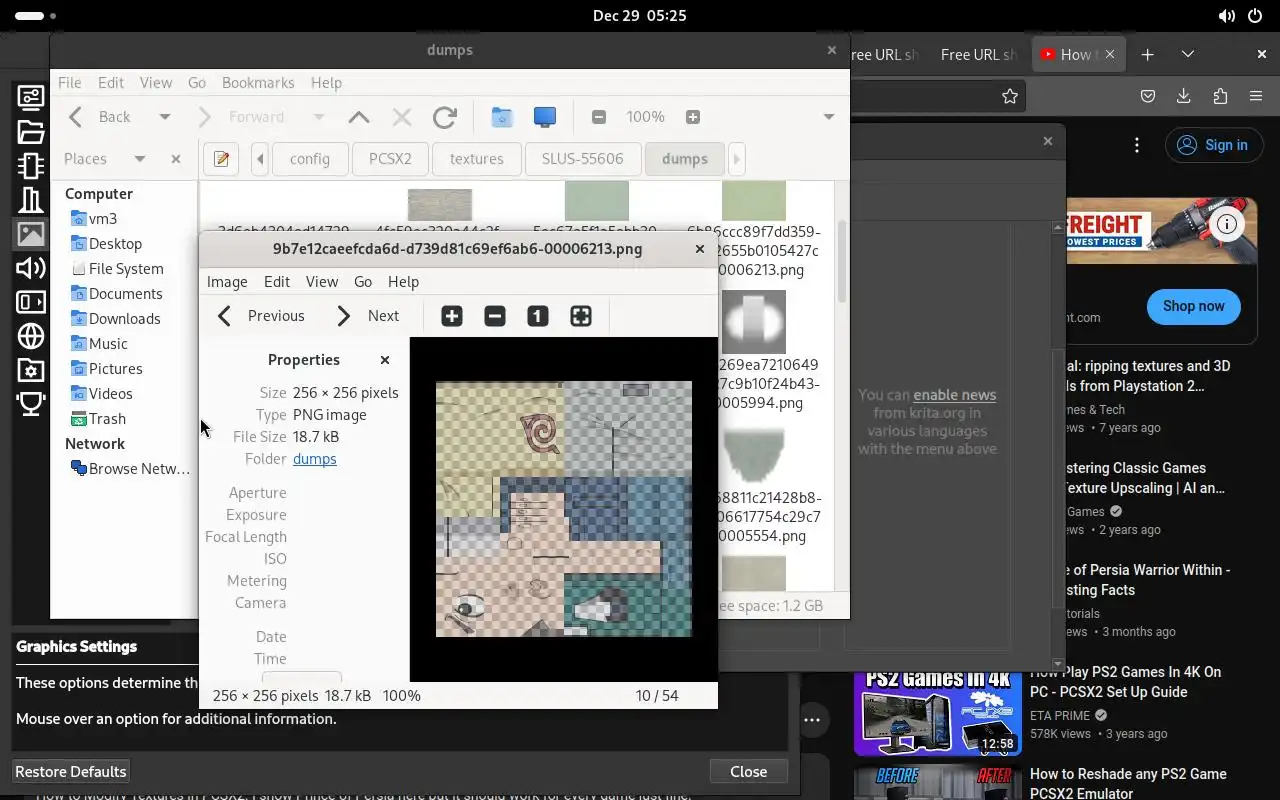Reload the current folder

click(x=445, y=117)
